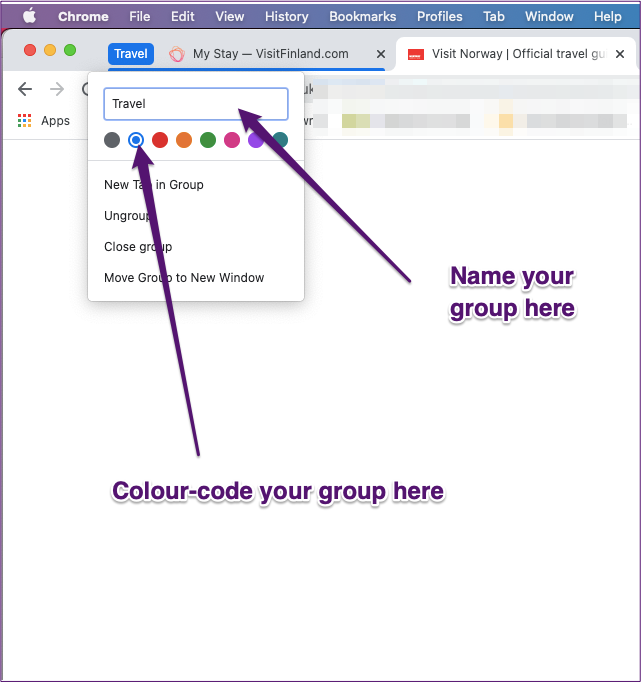Viewport: 641px width, 682px height.
Task: Close the My Stay VisitFinland tab
Action: click(381, 54)
